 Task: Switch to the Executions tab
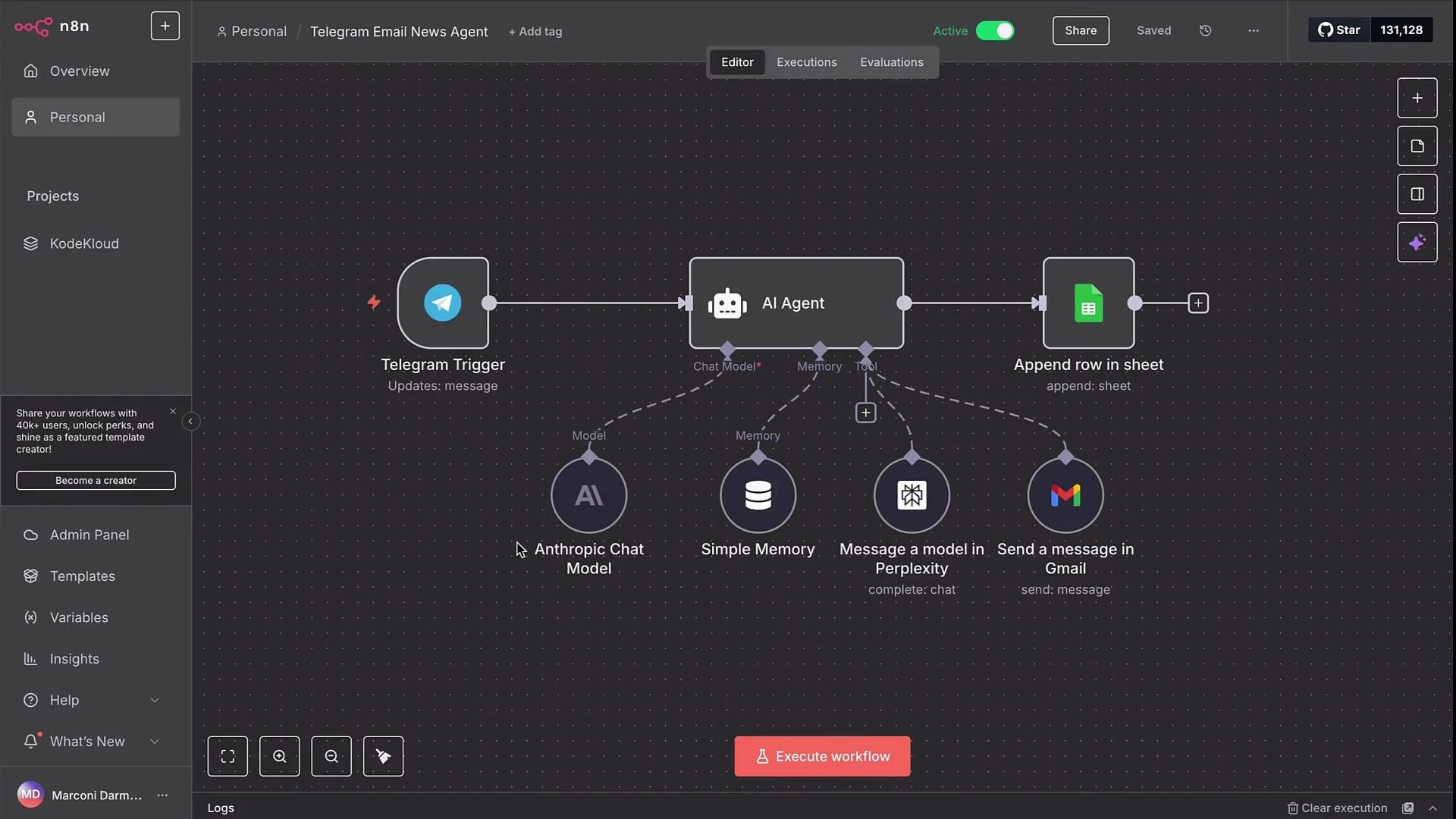pos(807,62)
